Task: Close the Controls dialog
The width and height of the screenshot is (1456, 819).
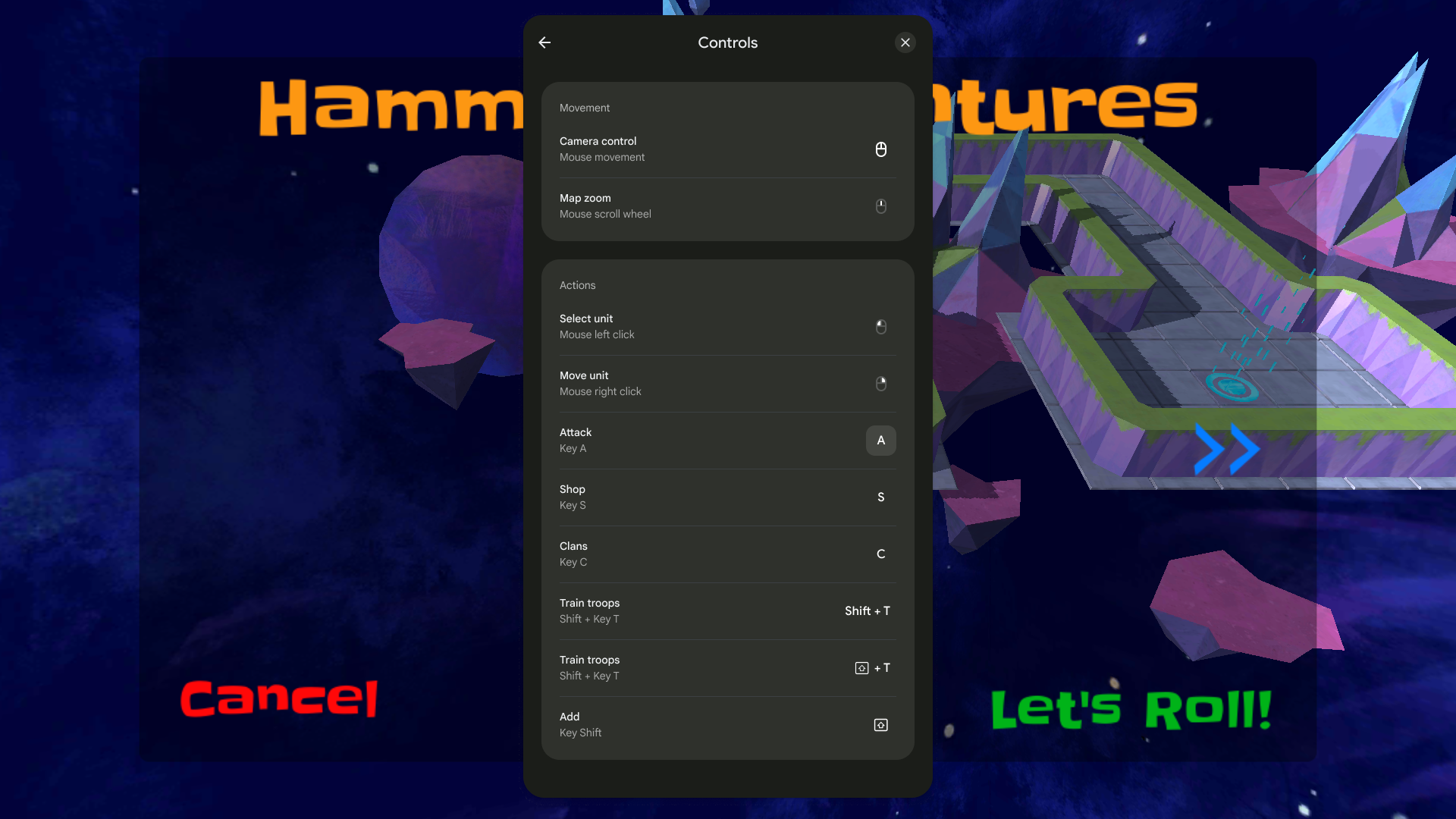Action: pyautogui.click(x=905, y=42)
